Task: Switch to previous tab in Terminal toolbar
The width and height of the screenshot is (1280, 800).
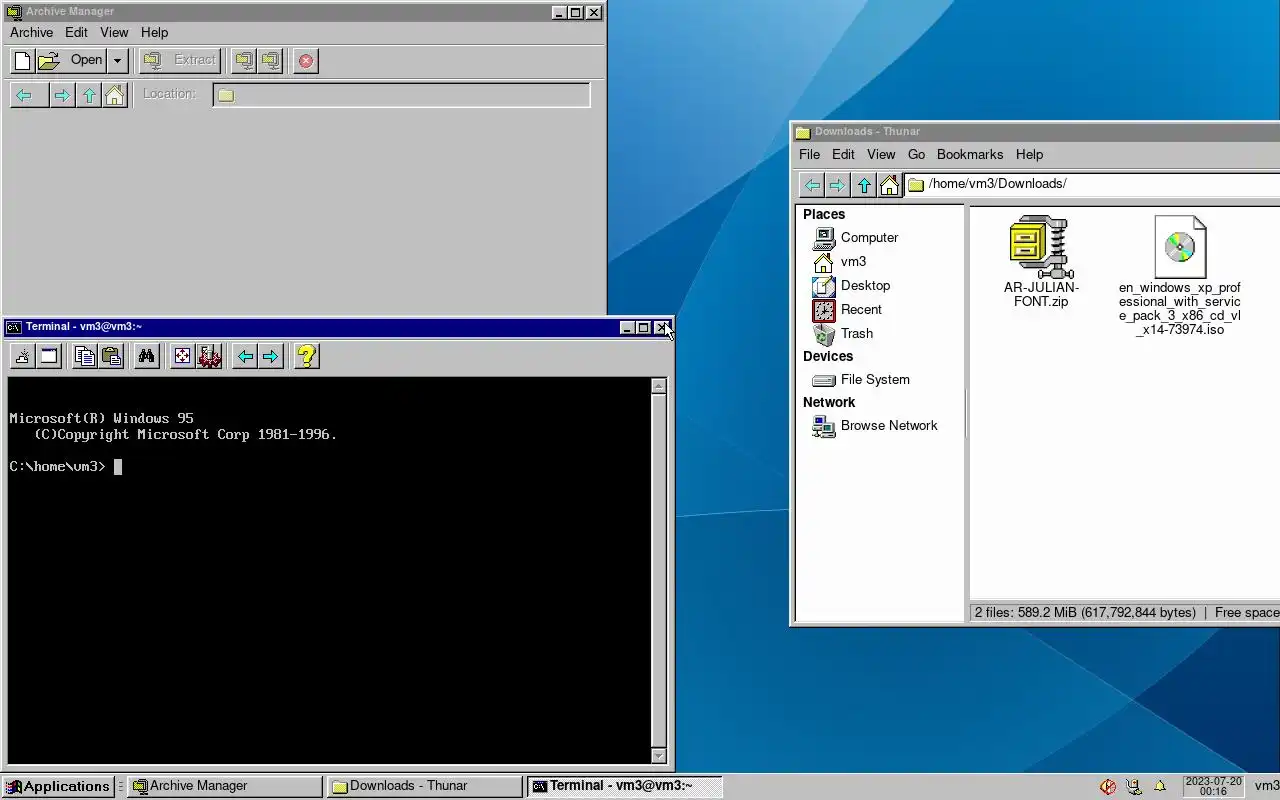Action: (245, 356)
